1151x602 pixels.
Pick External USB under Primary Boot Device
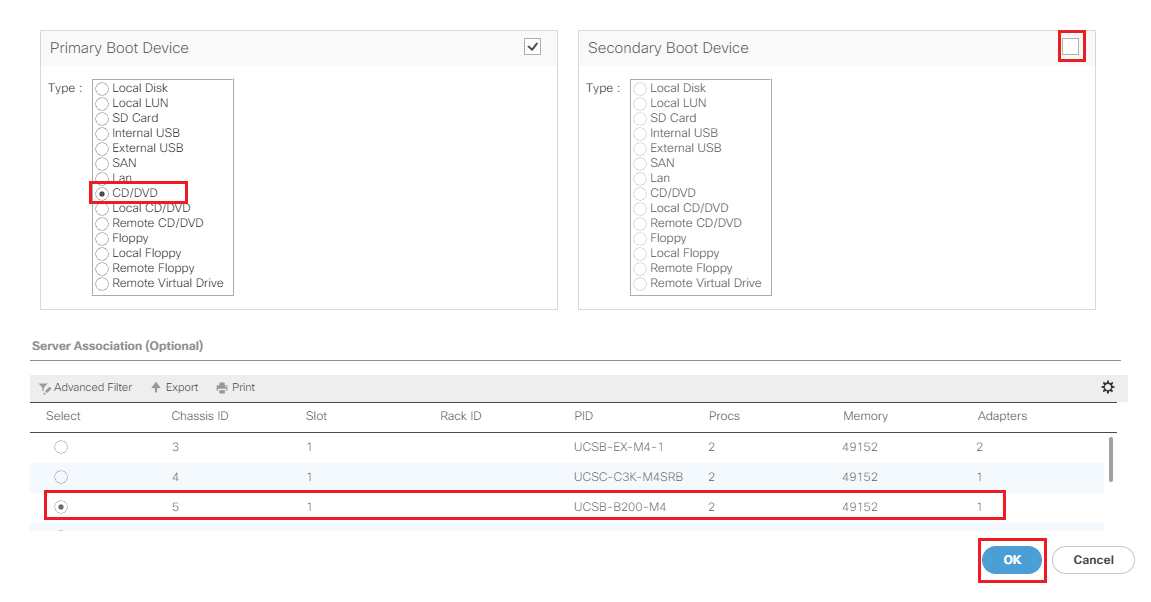click(102, 149)
